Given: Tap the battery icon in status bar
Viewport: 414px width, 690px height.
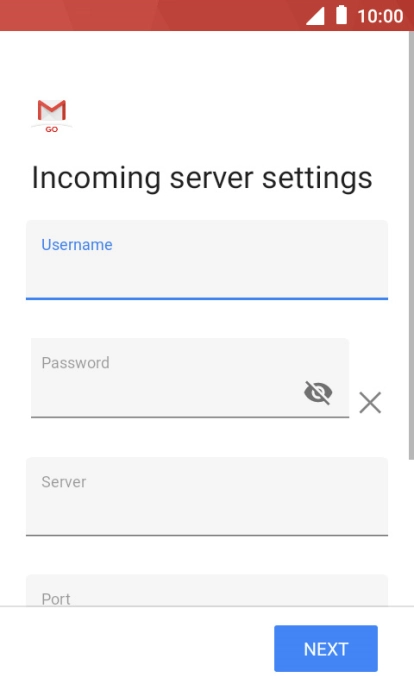Looking at the screenshot, I should click(x=341, y=15).
